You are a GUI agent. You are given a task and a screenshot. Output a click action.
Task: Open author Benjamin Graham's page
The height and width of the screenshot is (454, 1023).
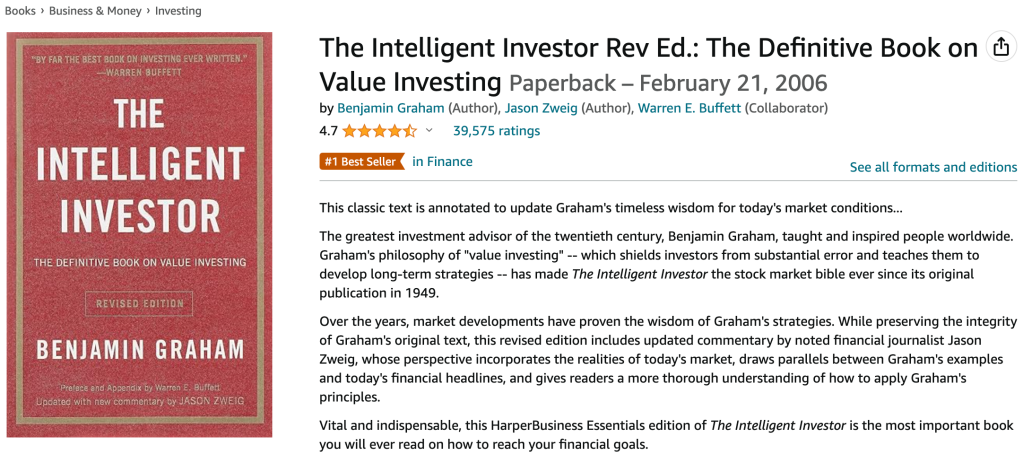[391, 108]
